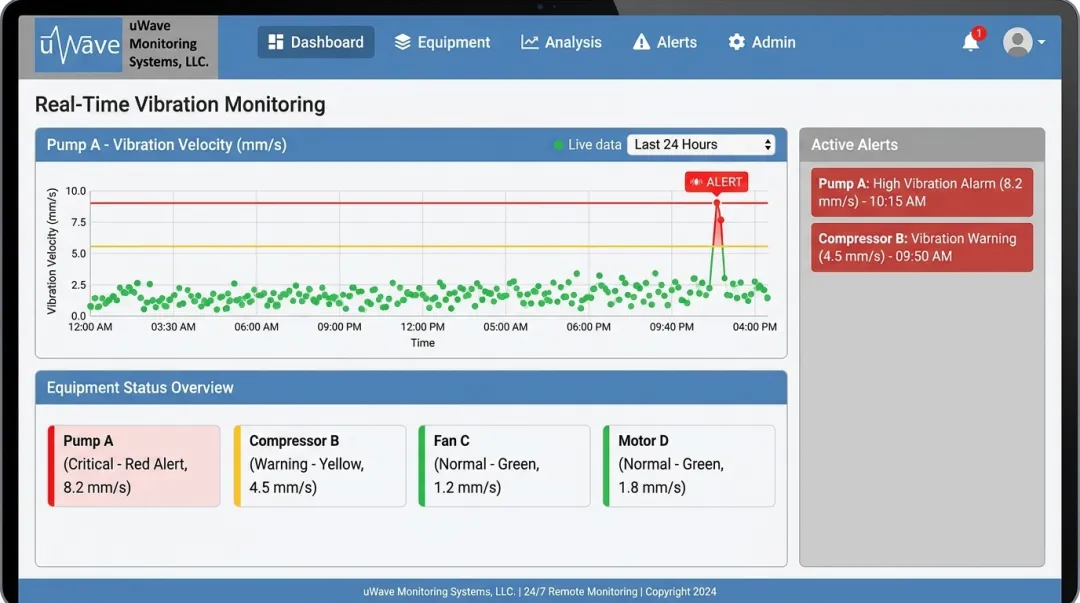Click the 7.5 y-axis value
Viewport: 1080px width, 603px height.
(79, 222)
